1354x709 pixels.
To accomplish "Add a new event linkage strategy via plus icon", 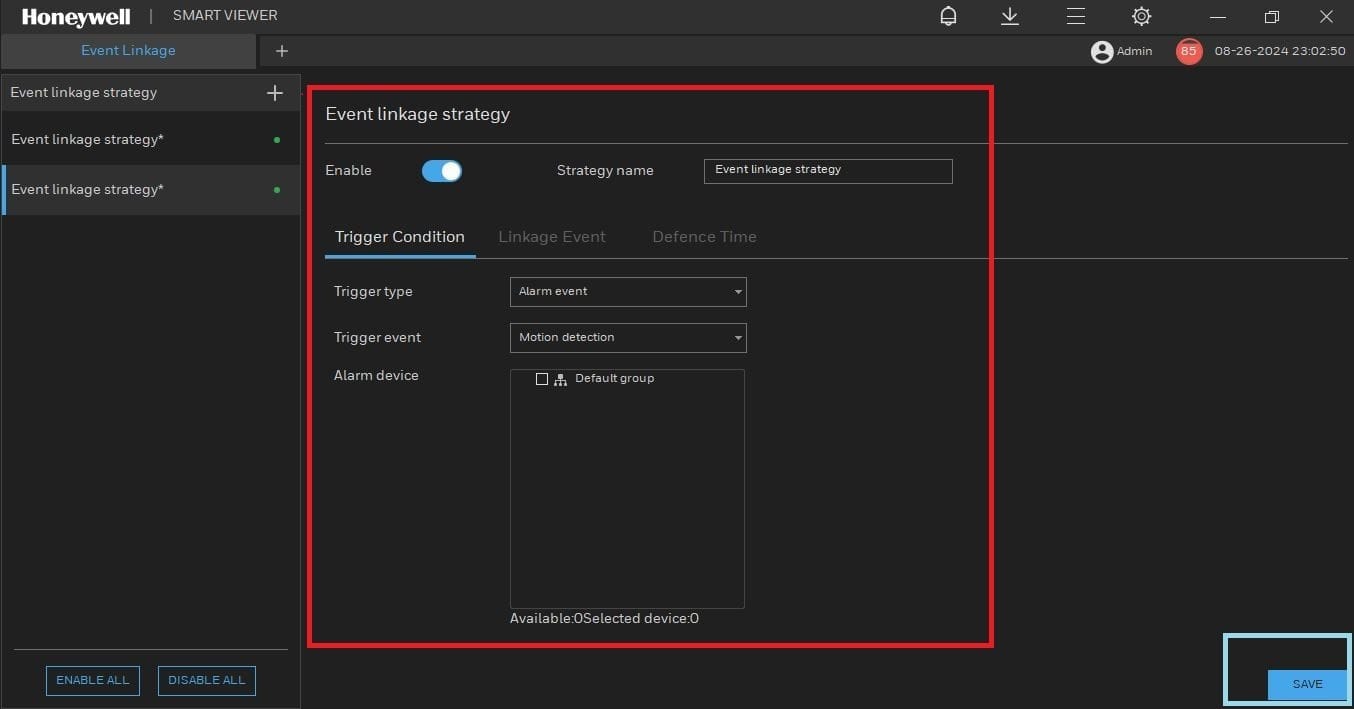I will pos(274,92).
